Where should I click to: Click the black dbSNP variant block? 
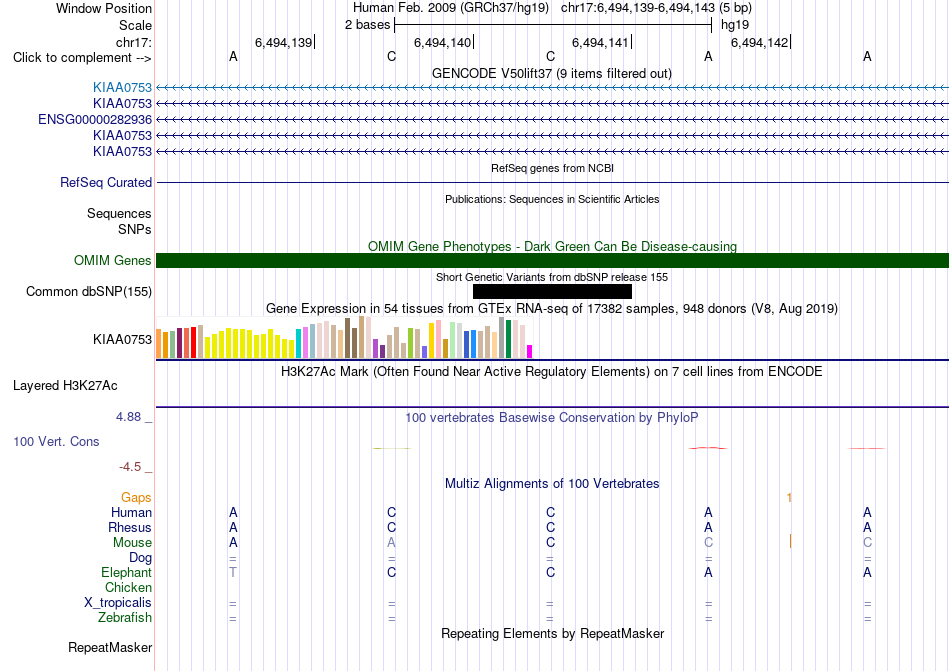click(x=552, y=291)
